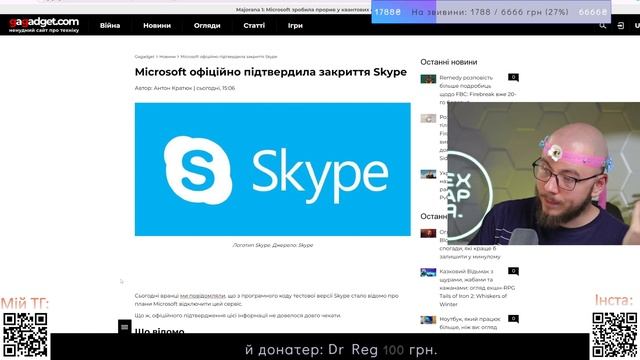Click the streamer webcam overlay
The image size is (640, 360).
[544, 173]
